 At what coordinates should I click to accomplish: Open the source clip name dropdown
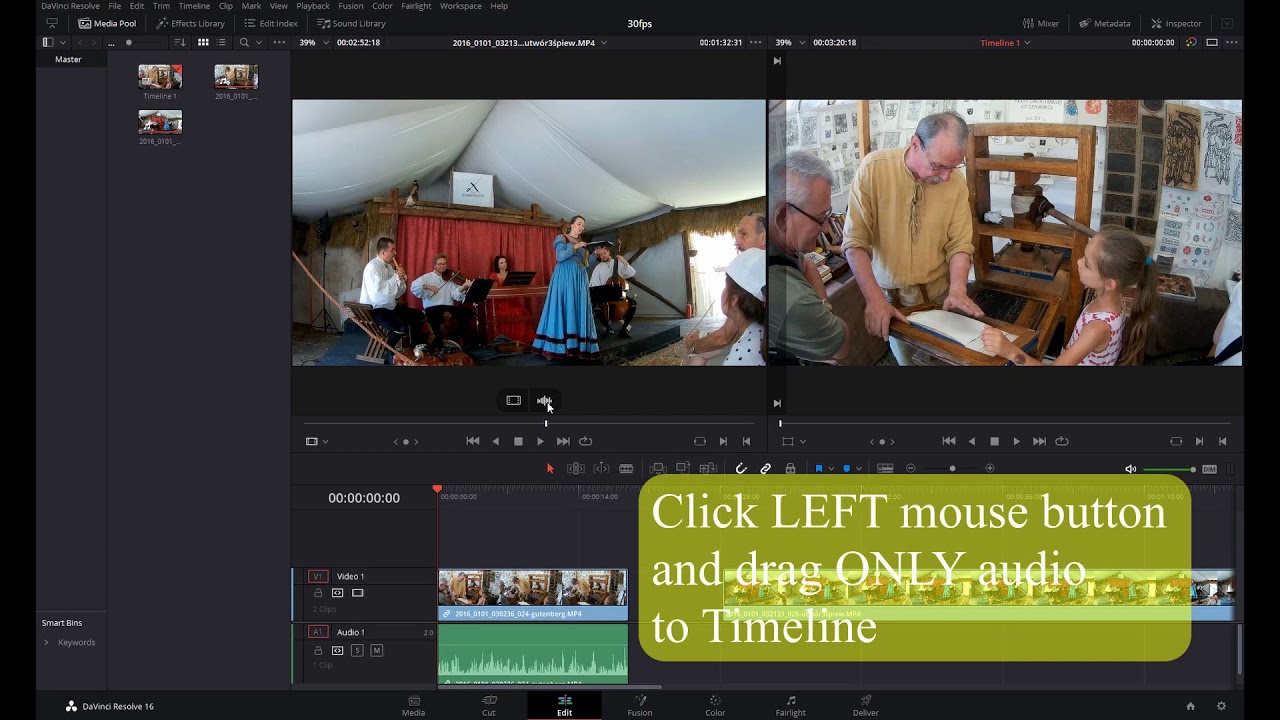coord(604,43)
